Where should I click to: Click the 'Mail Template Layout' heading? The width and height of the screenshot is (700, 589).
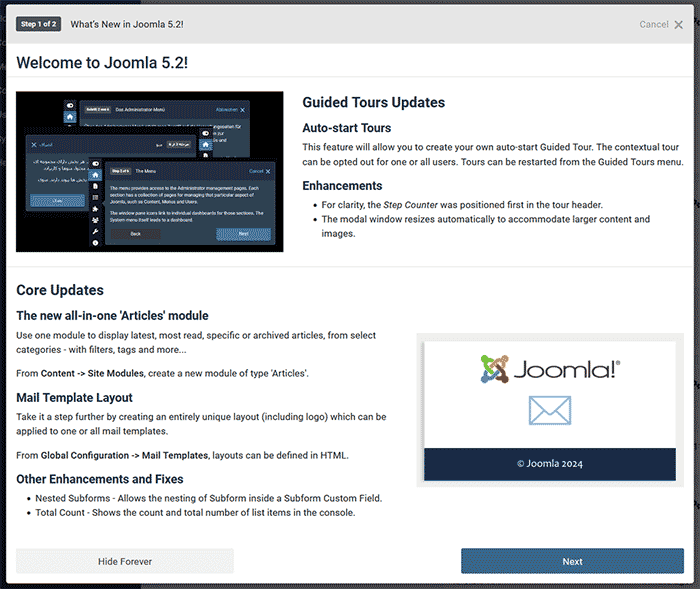click(75, 397)
